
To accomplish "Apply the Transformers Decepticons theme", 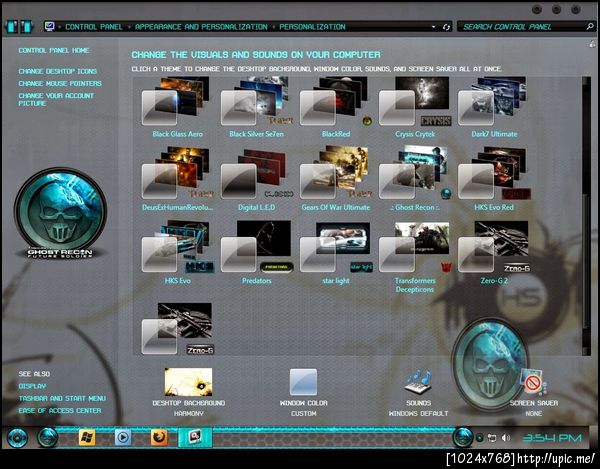I will [x=415, y=256].
